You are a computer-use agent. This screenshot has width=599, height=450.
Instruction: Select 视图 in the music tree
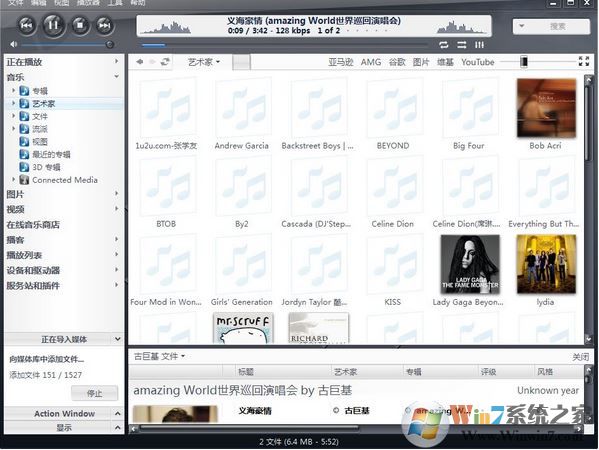(40, 142)
